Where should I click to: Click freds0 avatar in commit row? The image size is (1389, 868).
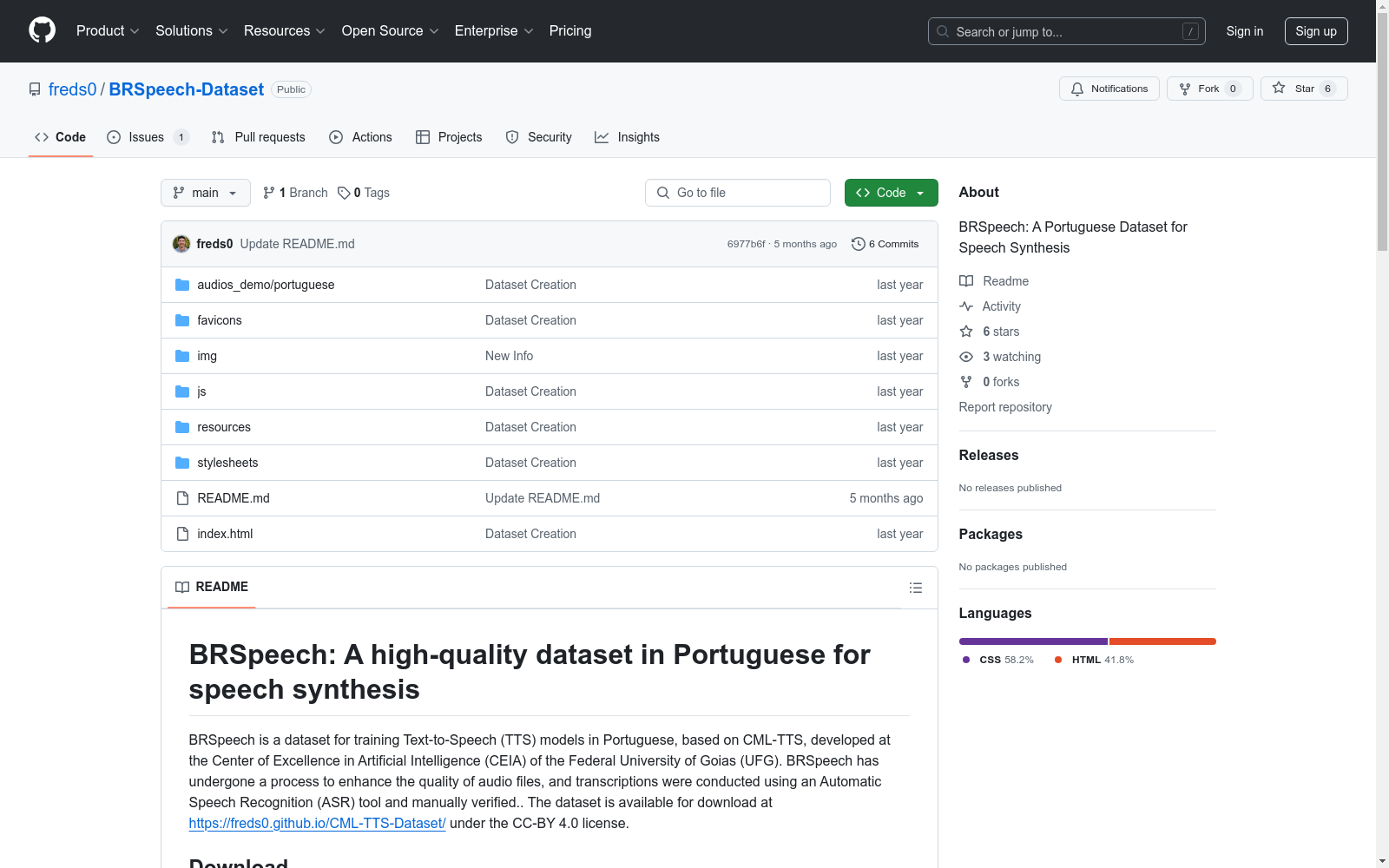click(181, 244)
